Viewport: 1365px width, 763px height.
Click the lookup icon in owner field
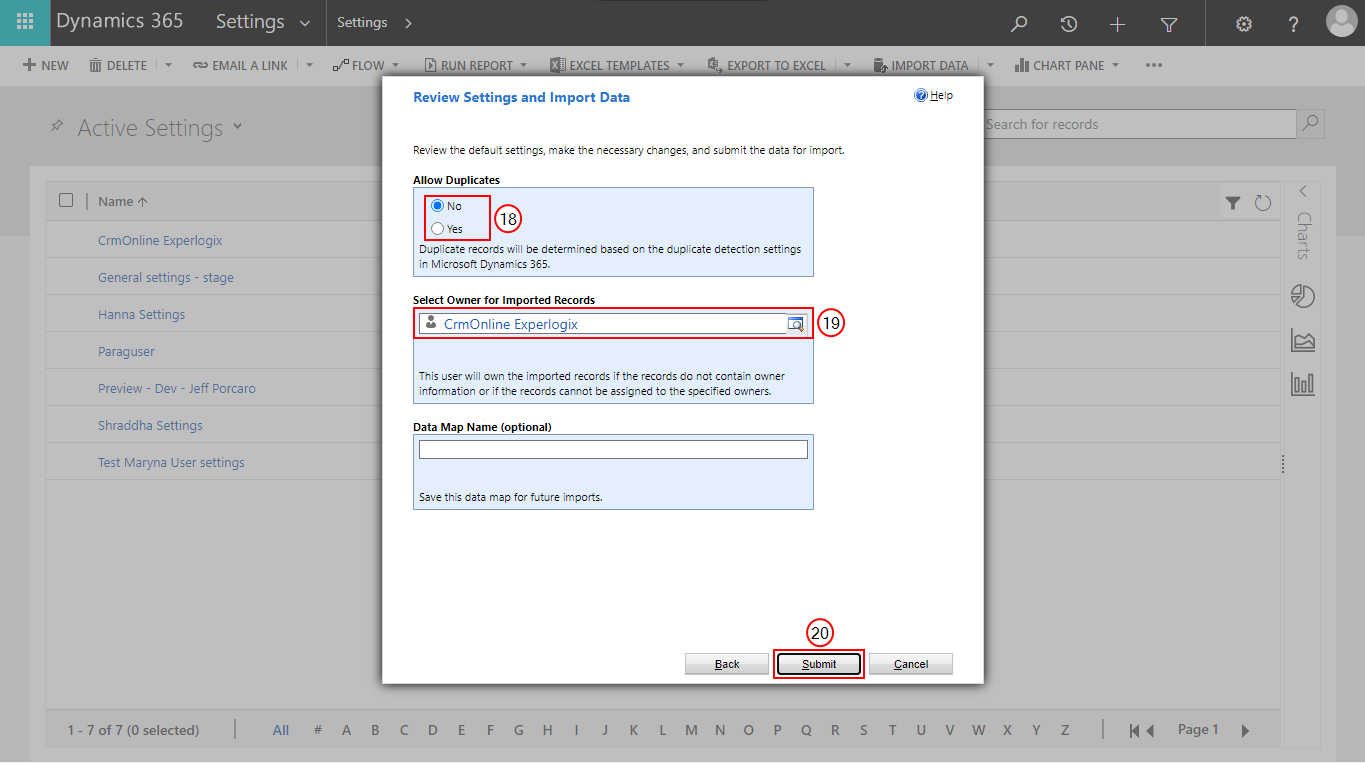[x=796, y=324]
